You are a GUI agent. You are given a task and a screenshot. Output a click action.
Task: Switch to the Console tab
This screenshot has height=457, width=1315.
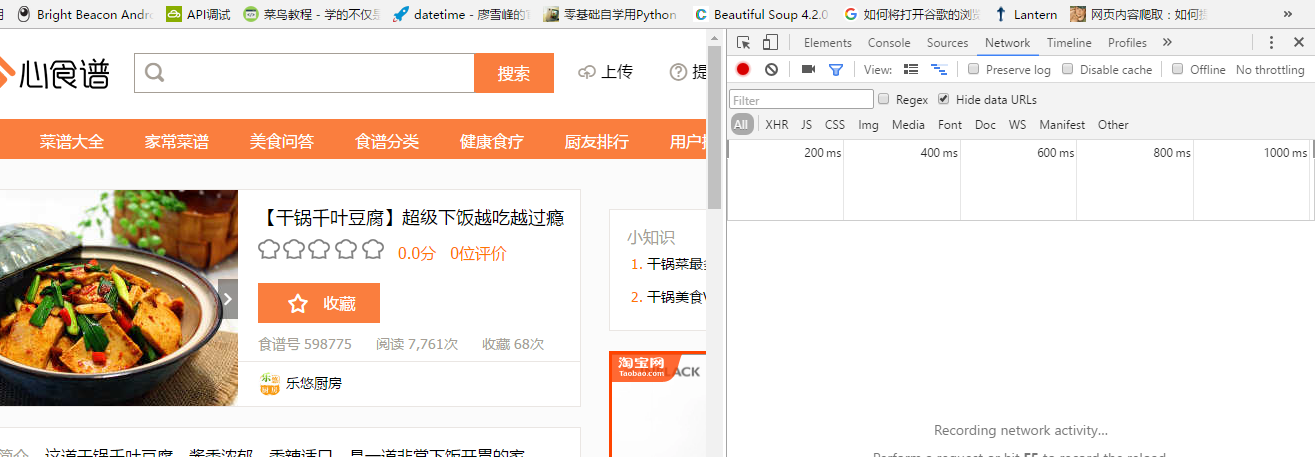pos(888,43)
